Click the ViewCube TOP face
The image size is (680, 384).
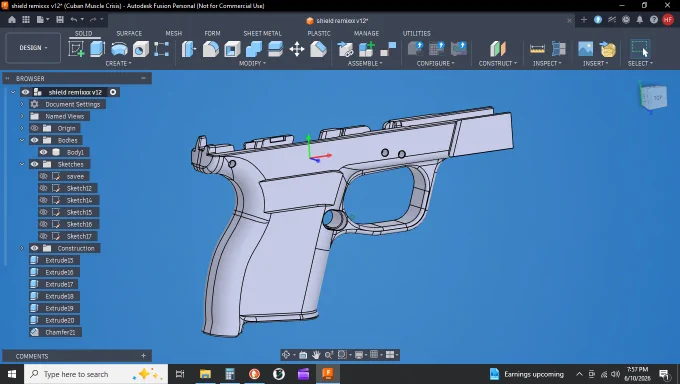(657, 98)
